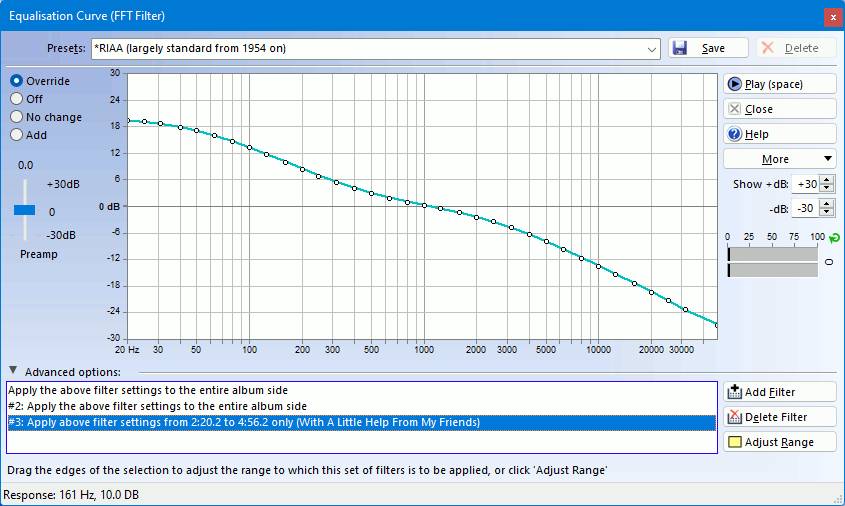Click the -30dB mark on Preamp slider

click(61, 235)
